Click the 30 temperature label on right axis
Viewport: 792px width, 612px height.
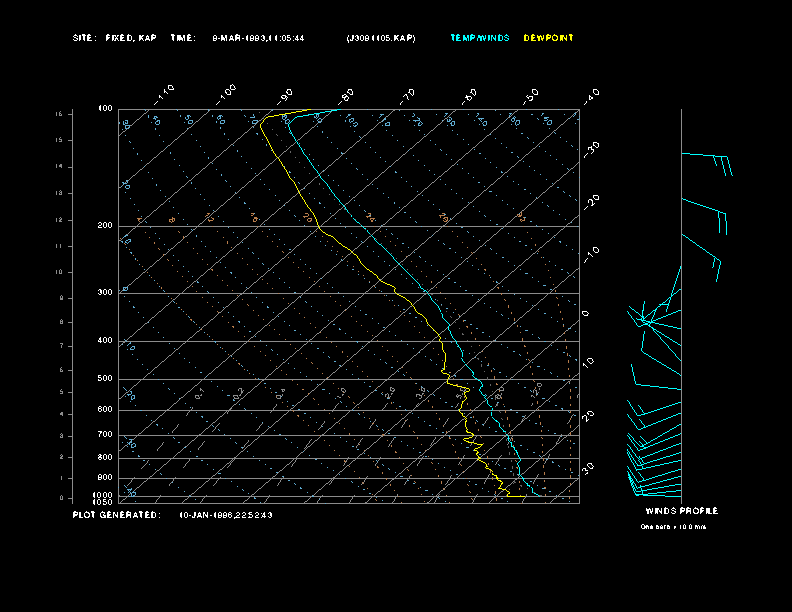coord(589,467)
